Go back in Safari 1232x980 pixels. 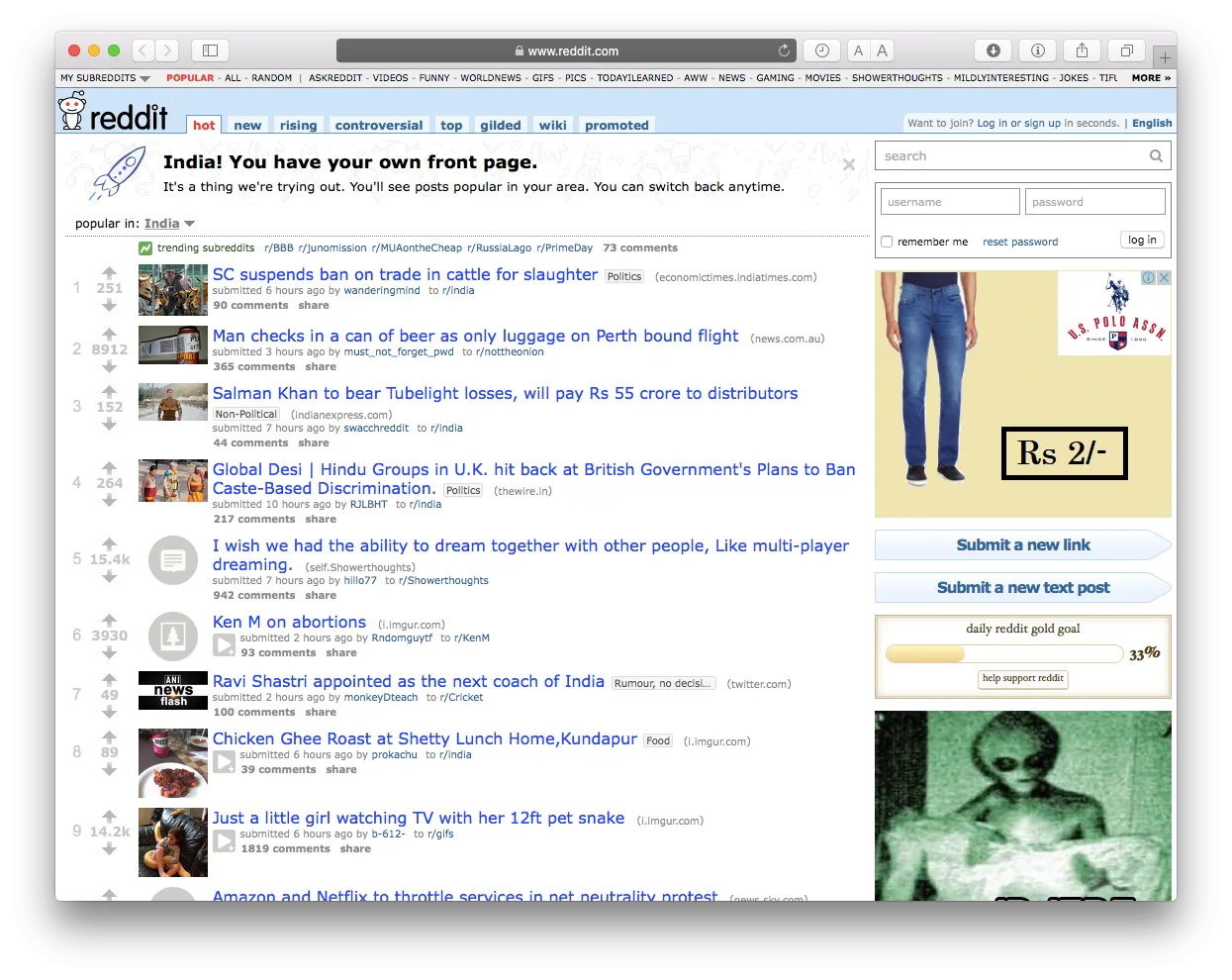(143, 50)
